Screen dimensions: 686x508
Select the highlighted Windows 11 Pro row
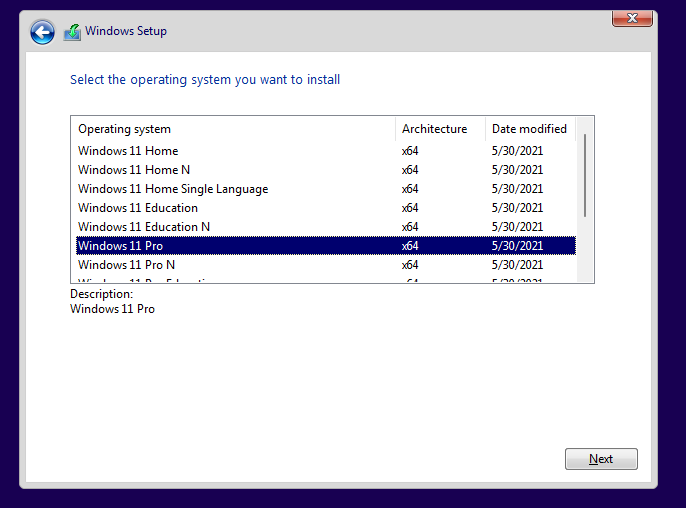(x=326, y=245)
